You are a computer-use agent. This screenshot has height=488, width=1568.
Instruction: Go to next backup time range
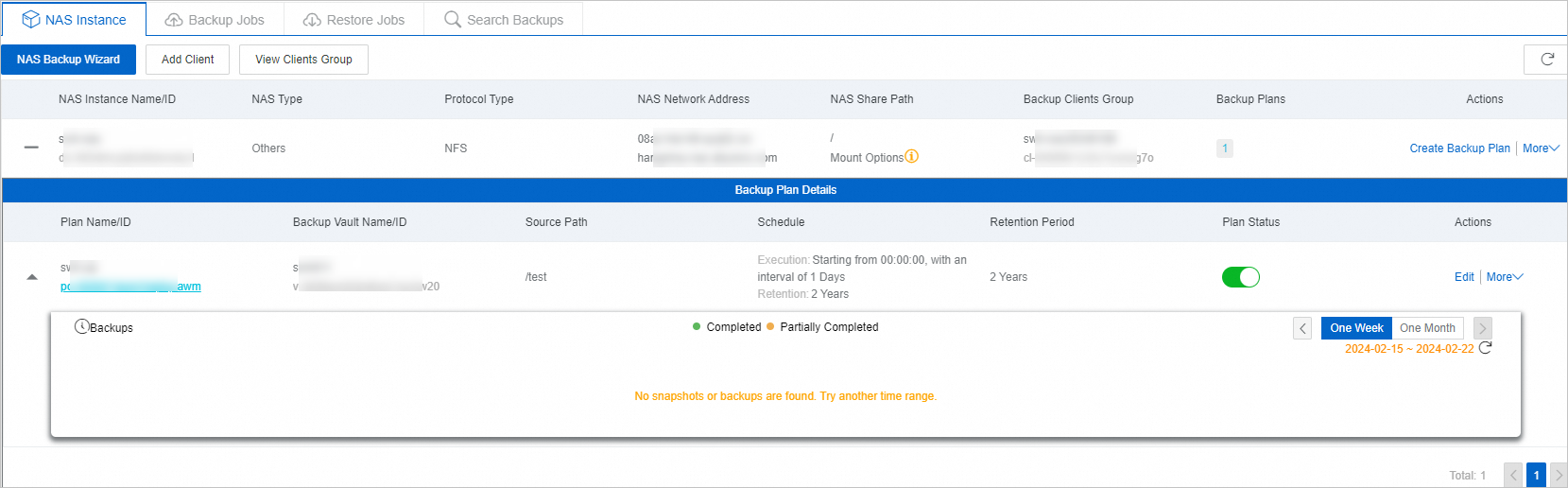(x=1483, y=328)
